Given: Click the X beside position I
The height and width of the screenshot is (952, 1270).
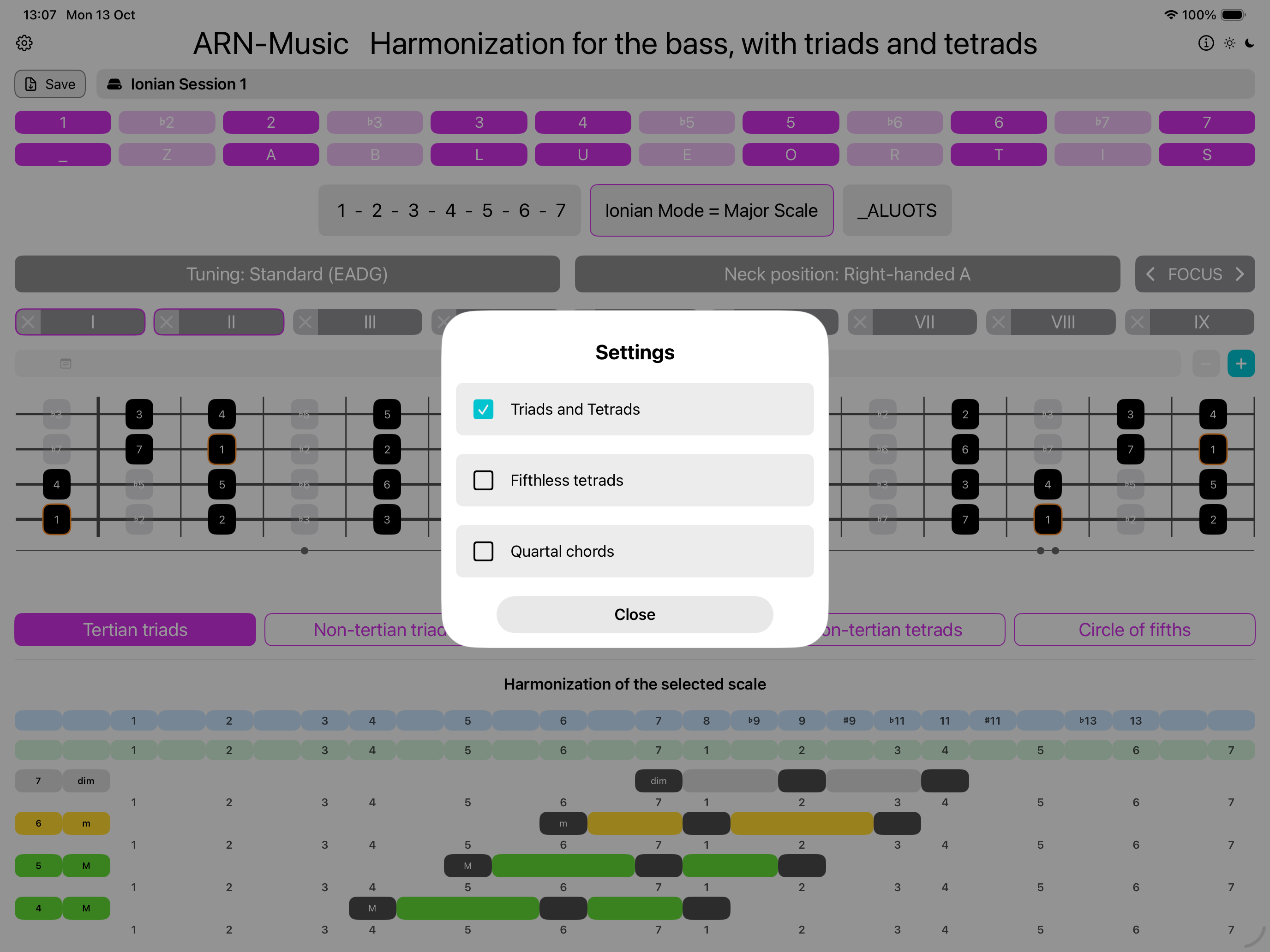Looking at the screenshot, I should [28, 322].
